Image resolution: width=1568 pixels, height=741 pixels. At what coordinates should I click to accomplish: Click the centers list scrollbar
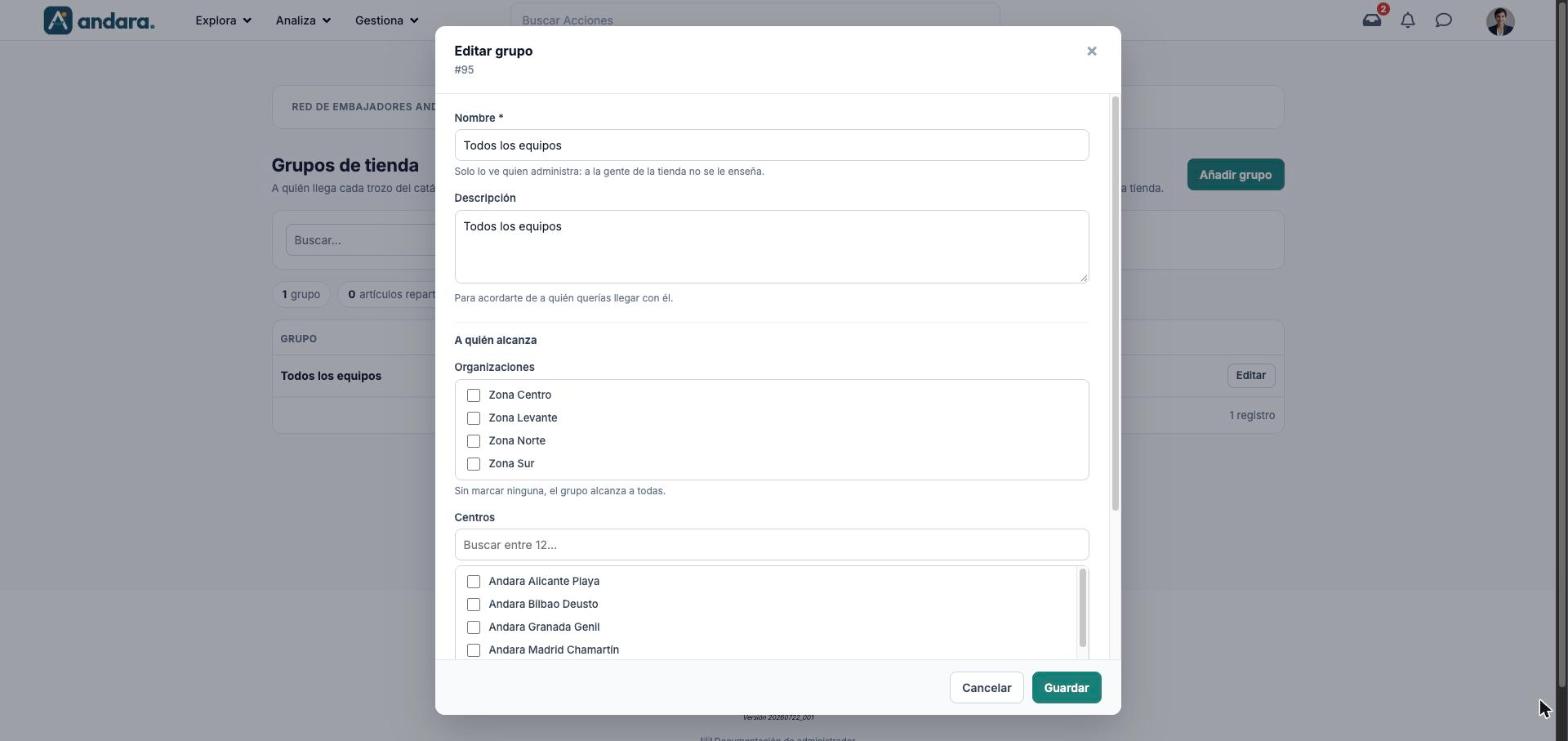pyautogui.click(x=1082, y=608)
